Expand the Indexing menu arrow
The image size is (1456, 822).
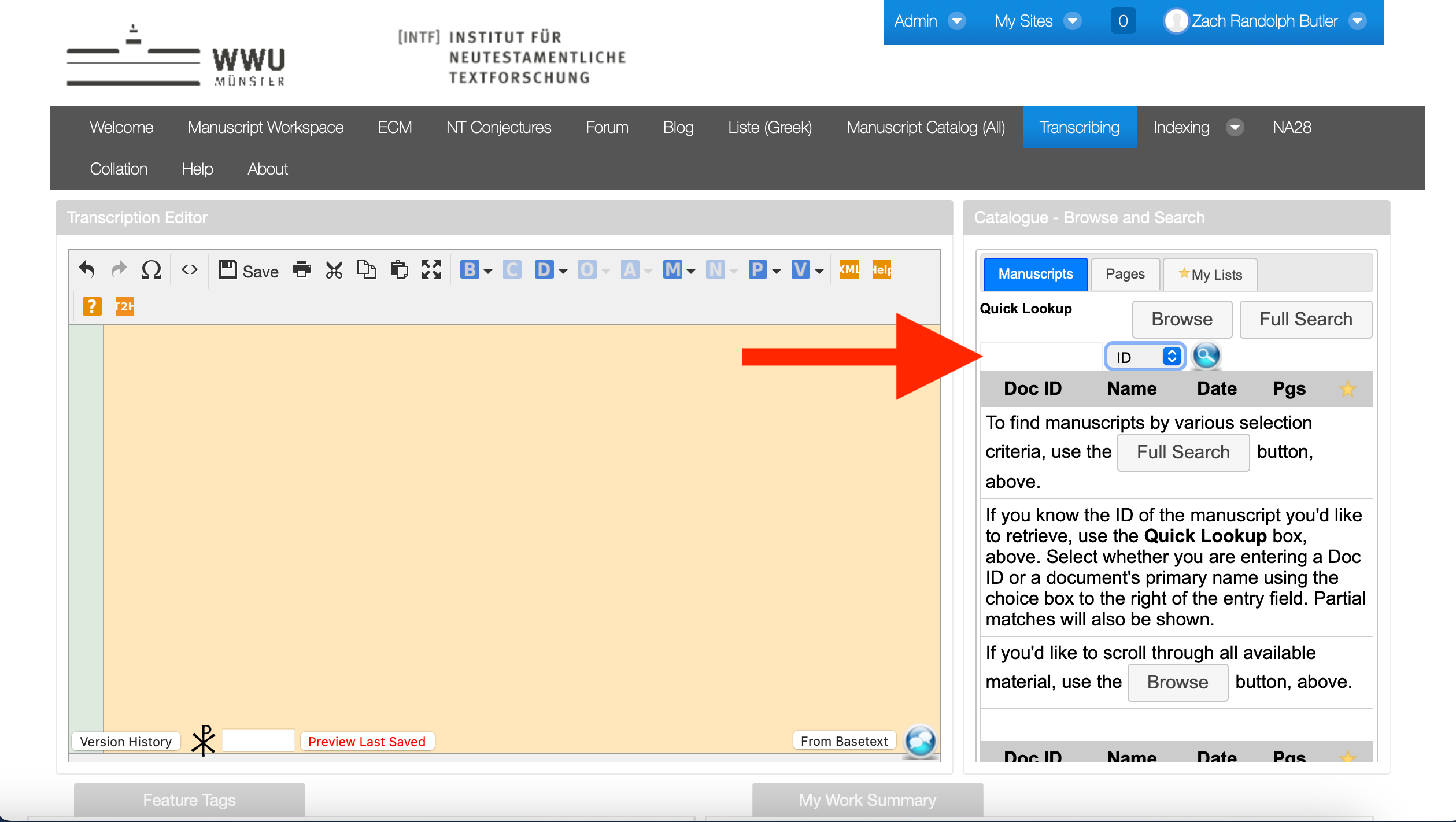1235,127
